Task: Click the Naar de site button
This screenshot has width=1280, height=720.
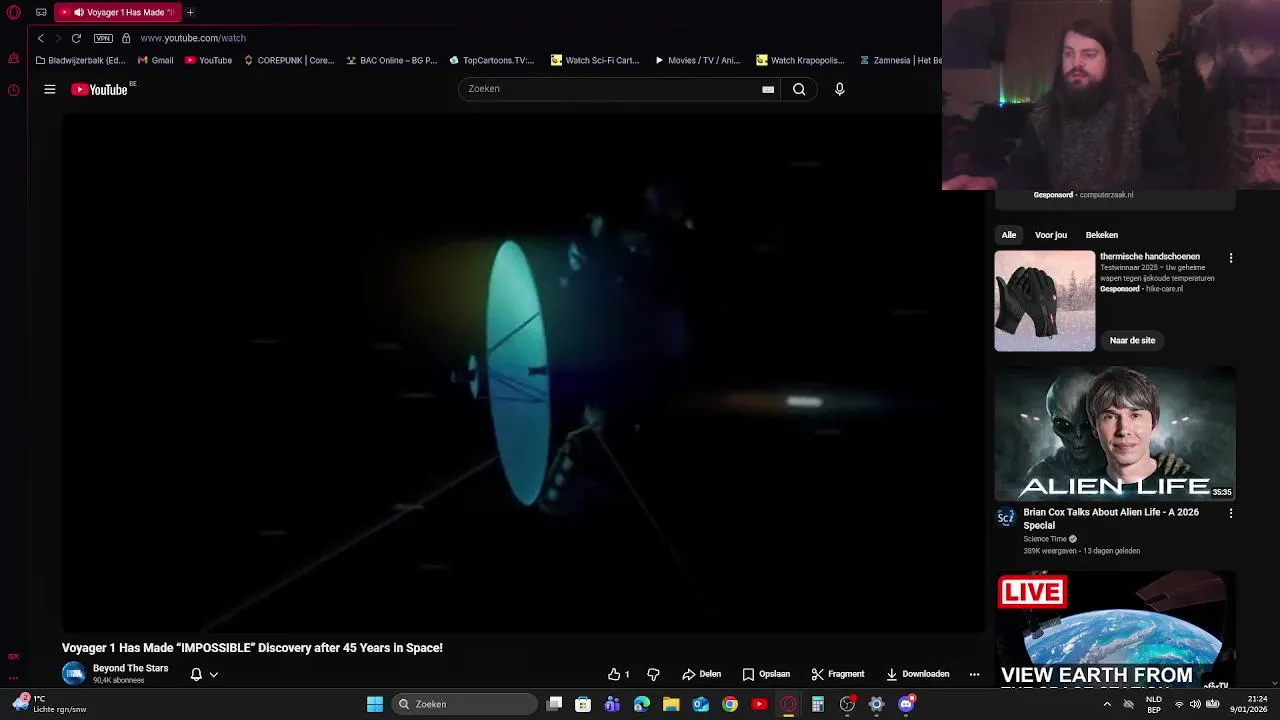Action: [x=1132, y=340]
